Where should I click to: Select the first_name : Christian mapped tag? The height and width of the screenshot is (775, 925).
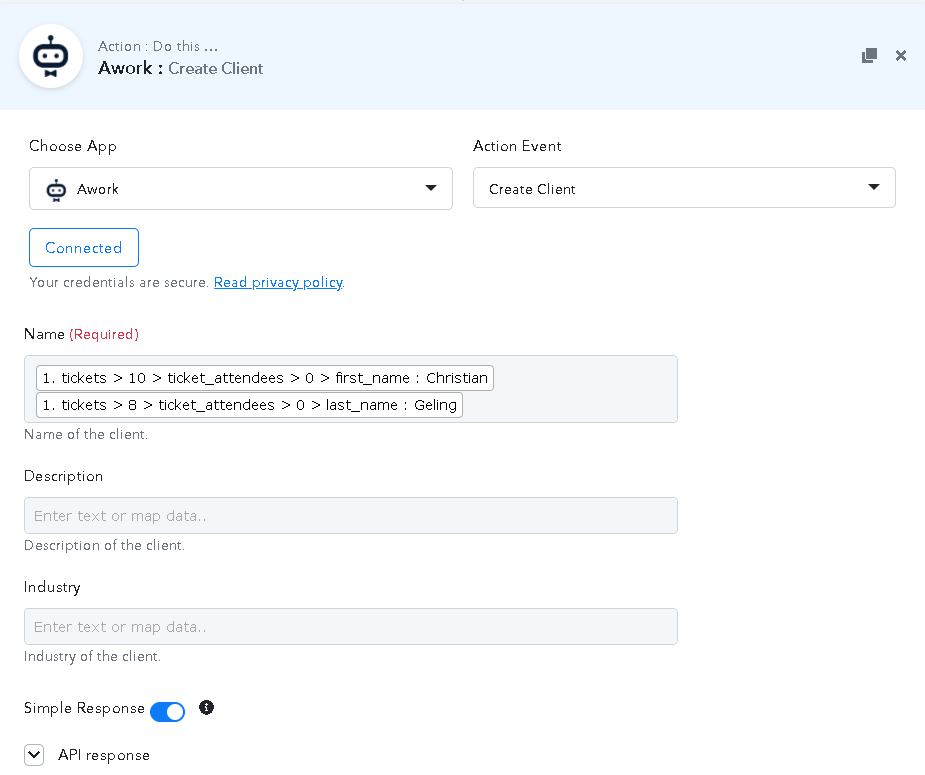point(265,378)
